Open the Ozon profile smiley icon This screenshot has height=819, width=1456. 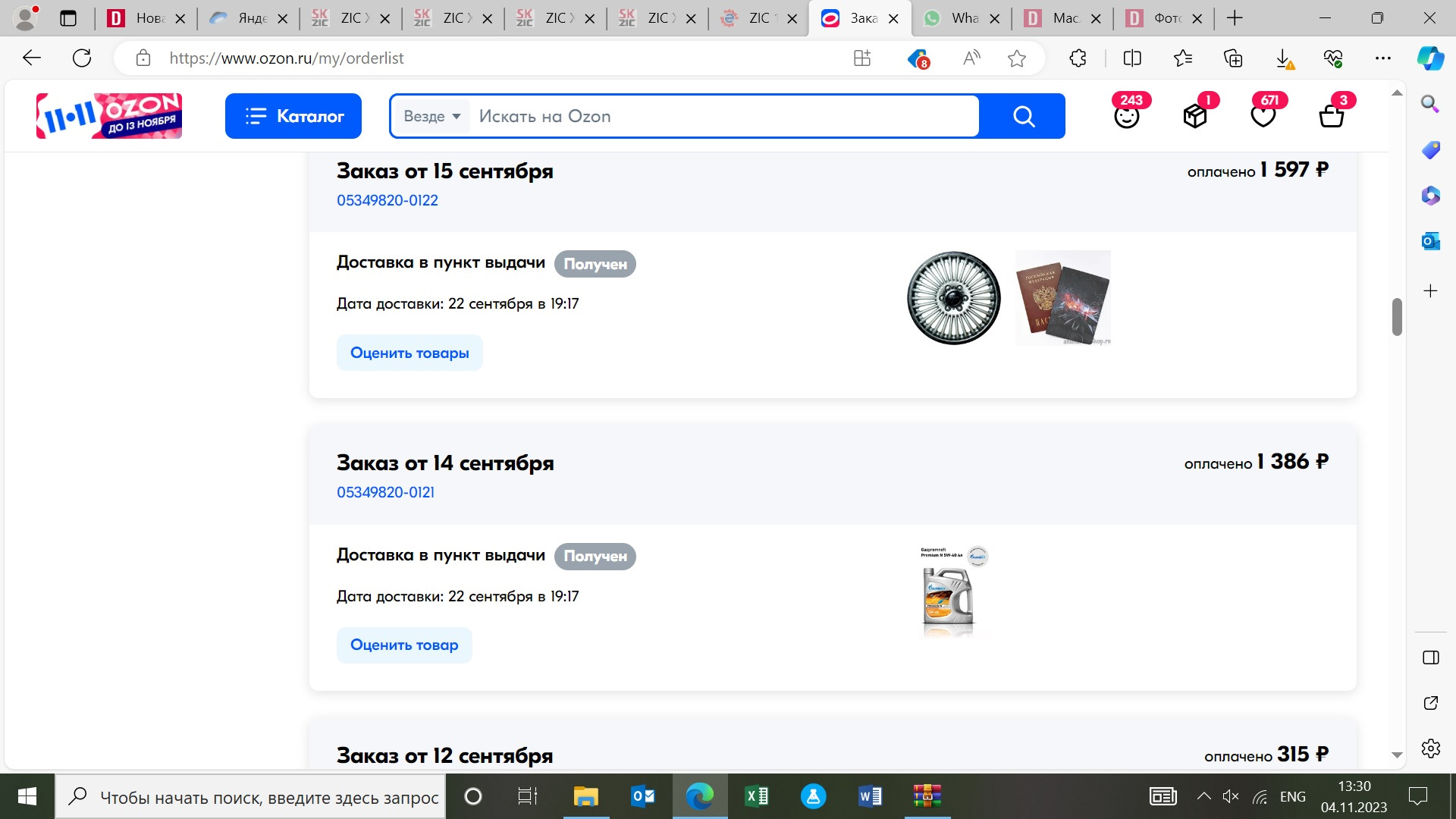1126,116
